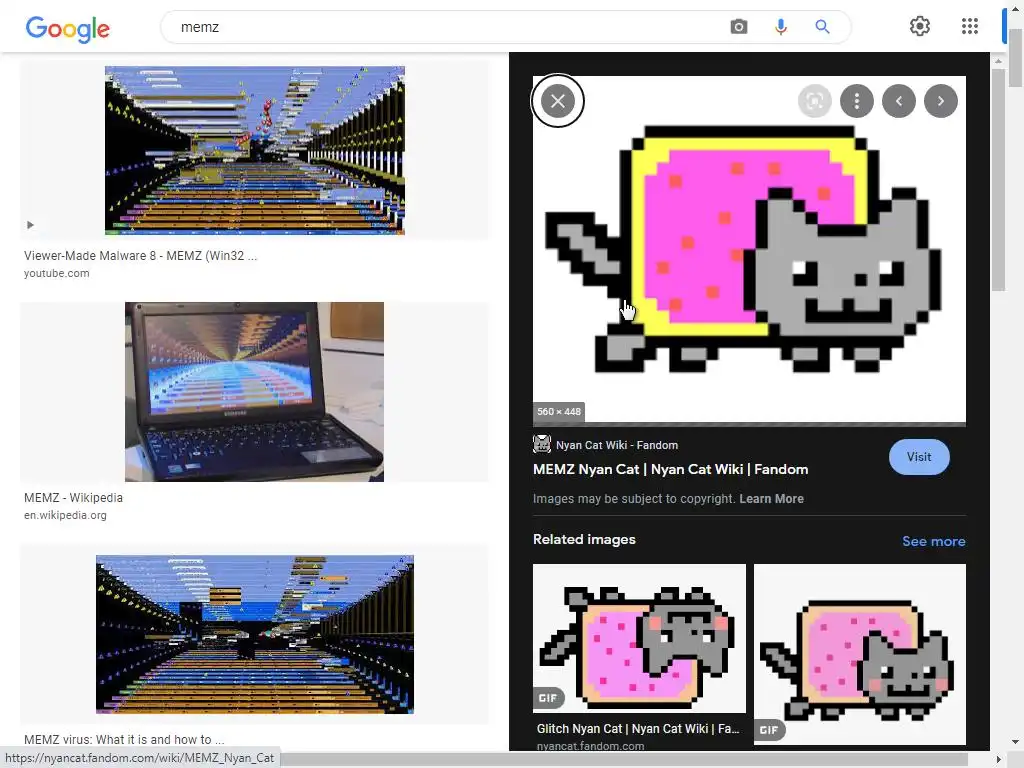1024x768 pixels.
Task: Open three-dot more options in preview
Action: [x=857, y=101]
